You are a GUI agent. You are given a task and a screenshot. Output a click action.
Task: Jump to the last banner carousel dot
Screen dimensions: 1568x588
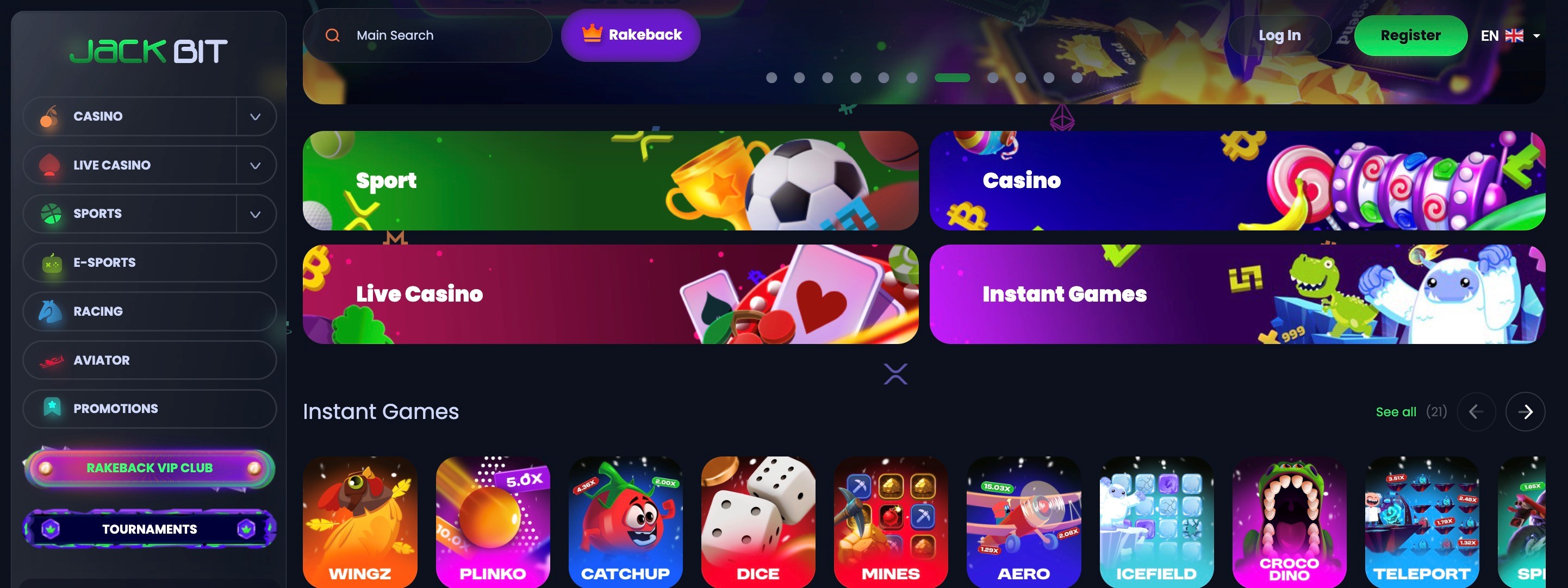pyautogui.click(x=1077, y=78)
